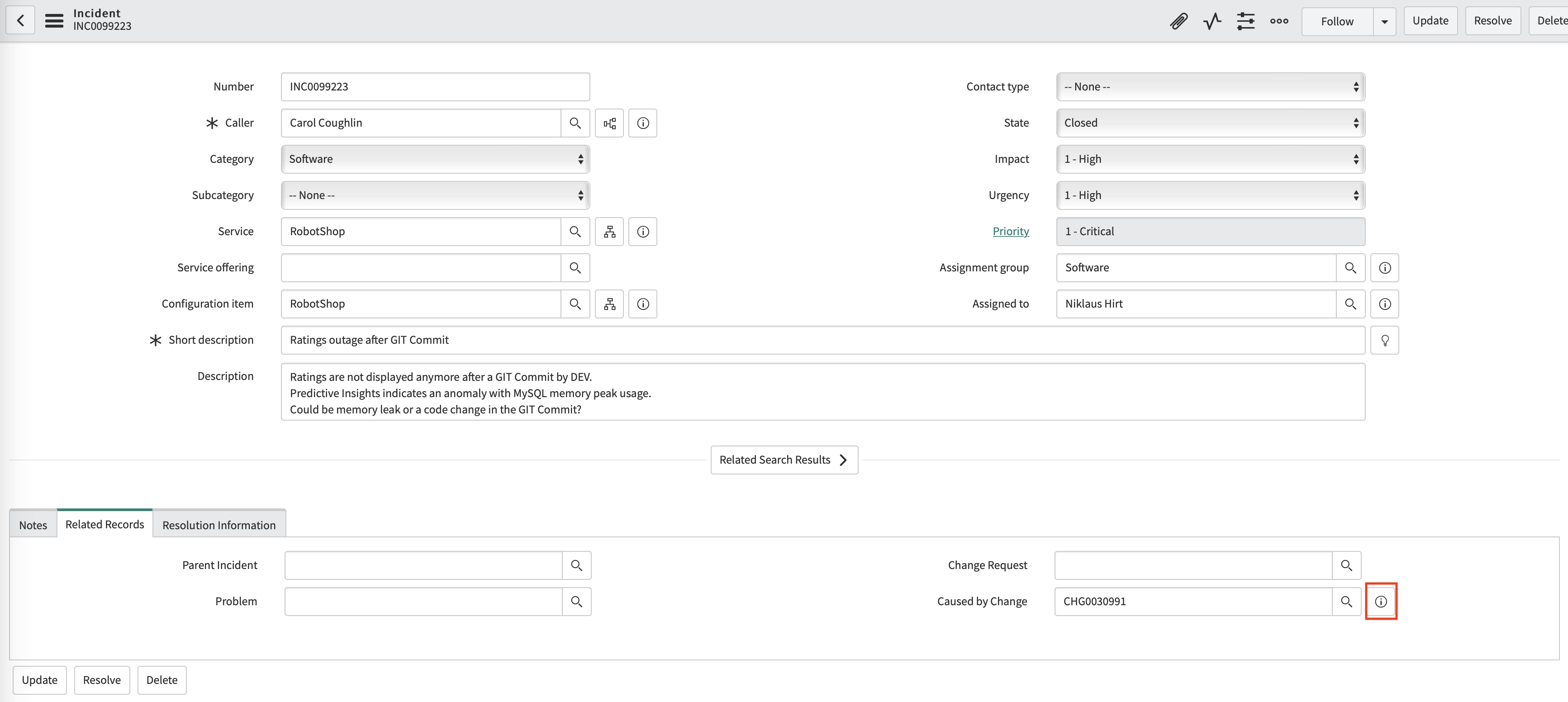Expand Related Search Results
Image resolution: width=1568 pixels, height=702 pixels.
point(784,460)
